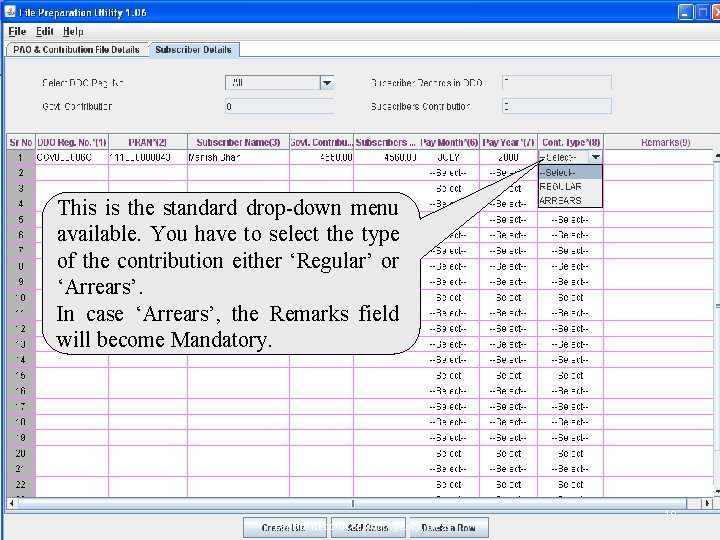Select row header number 20

tap(21, 453)
